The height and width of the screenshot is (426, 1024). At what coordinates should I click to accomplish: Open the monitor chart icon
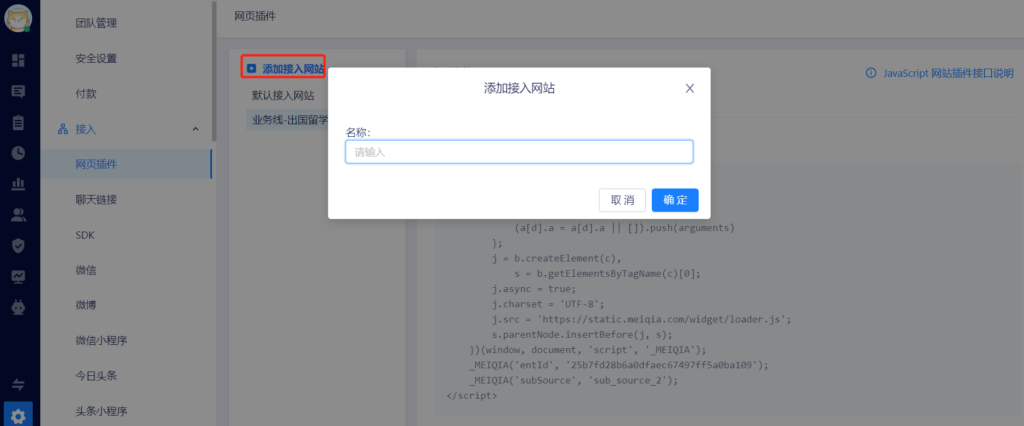pos(18,276)
